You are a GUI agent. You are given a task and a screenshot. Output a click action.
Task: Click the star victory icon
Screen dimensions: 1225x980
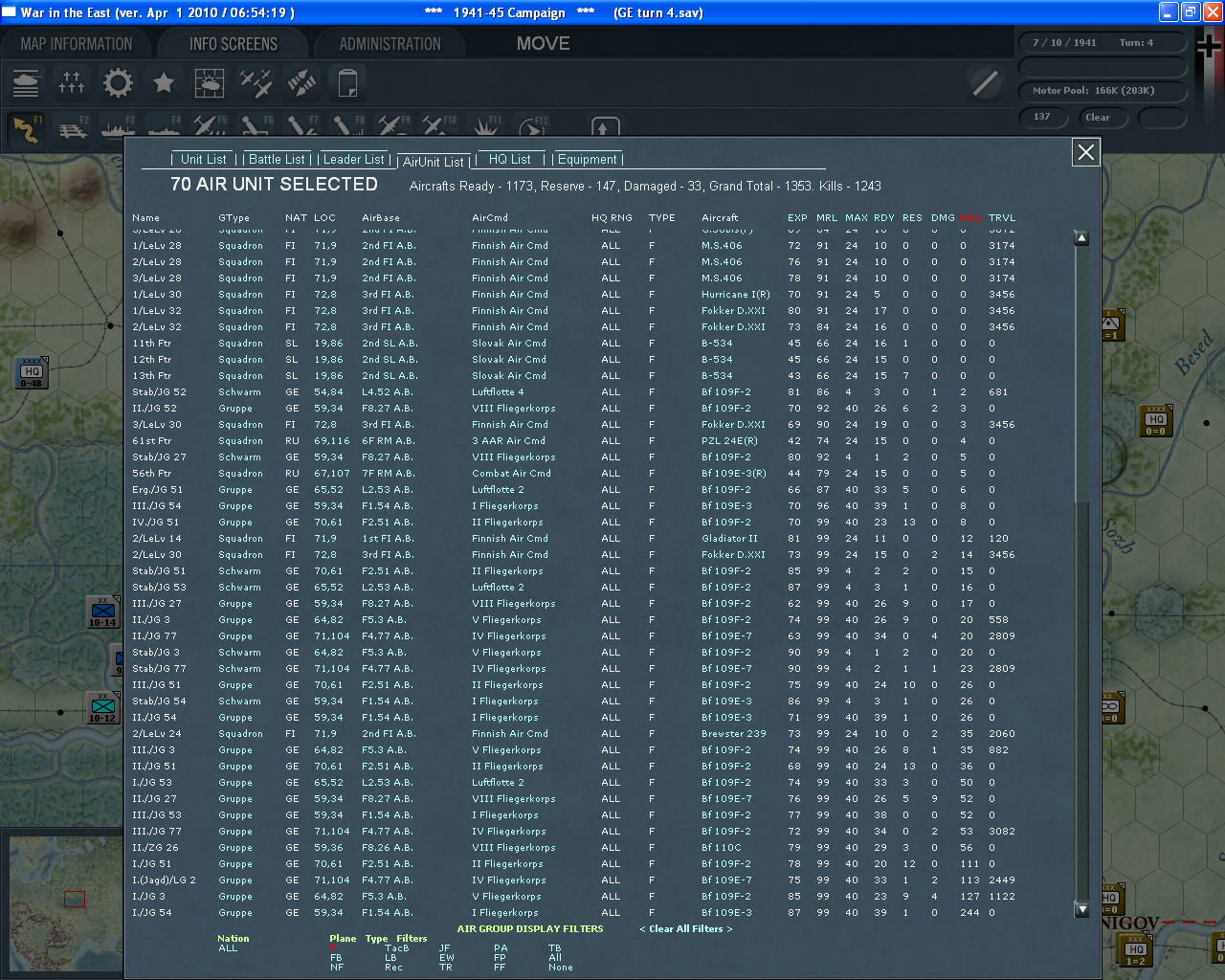(164, 83)
